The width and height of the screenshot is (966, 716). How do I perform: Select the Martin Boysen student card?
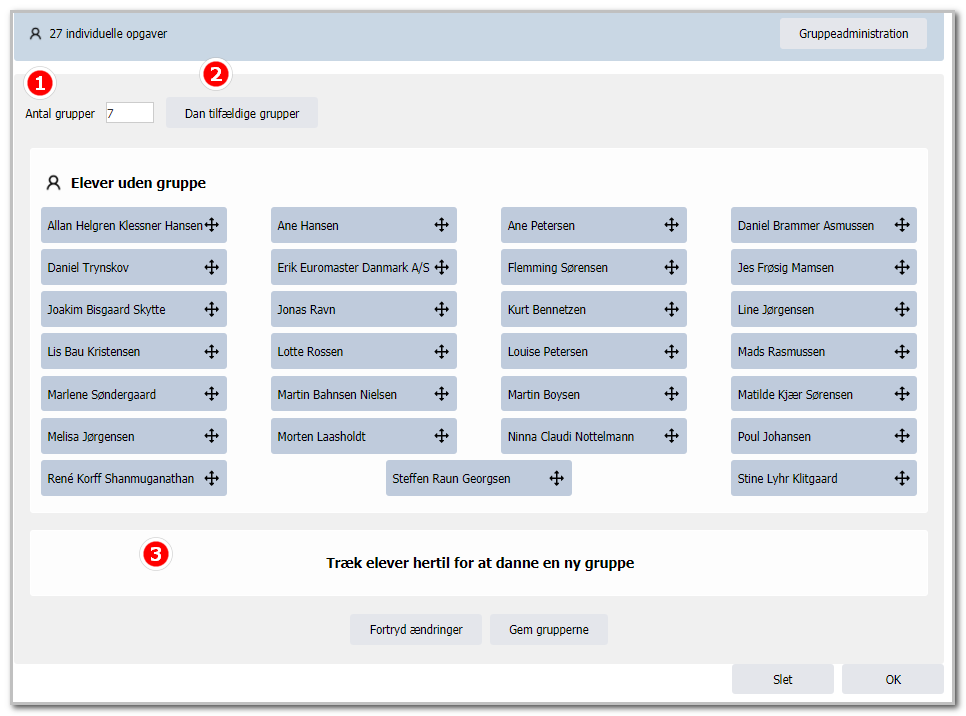tap(593, 394)
